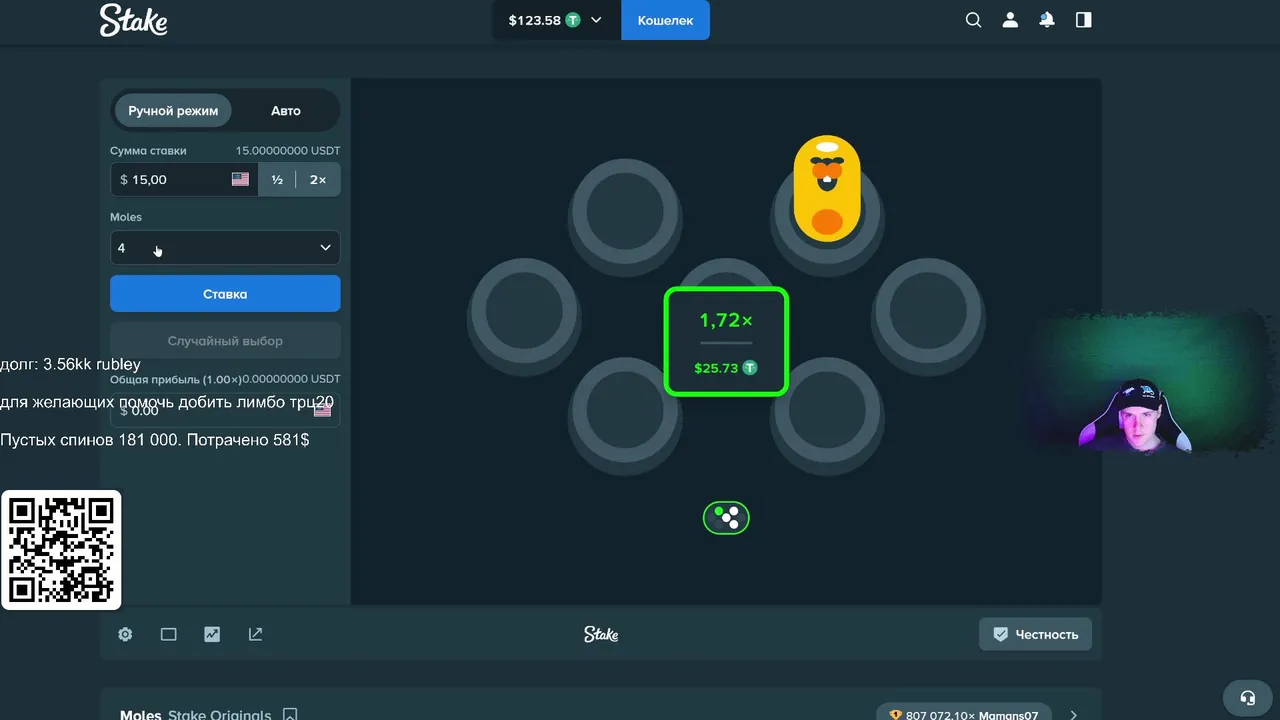The image size is (1280, 720).
Task: Toggle the sidebar panel icon in header
Action: pos(1084,20)
